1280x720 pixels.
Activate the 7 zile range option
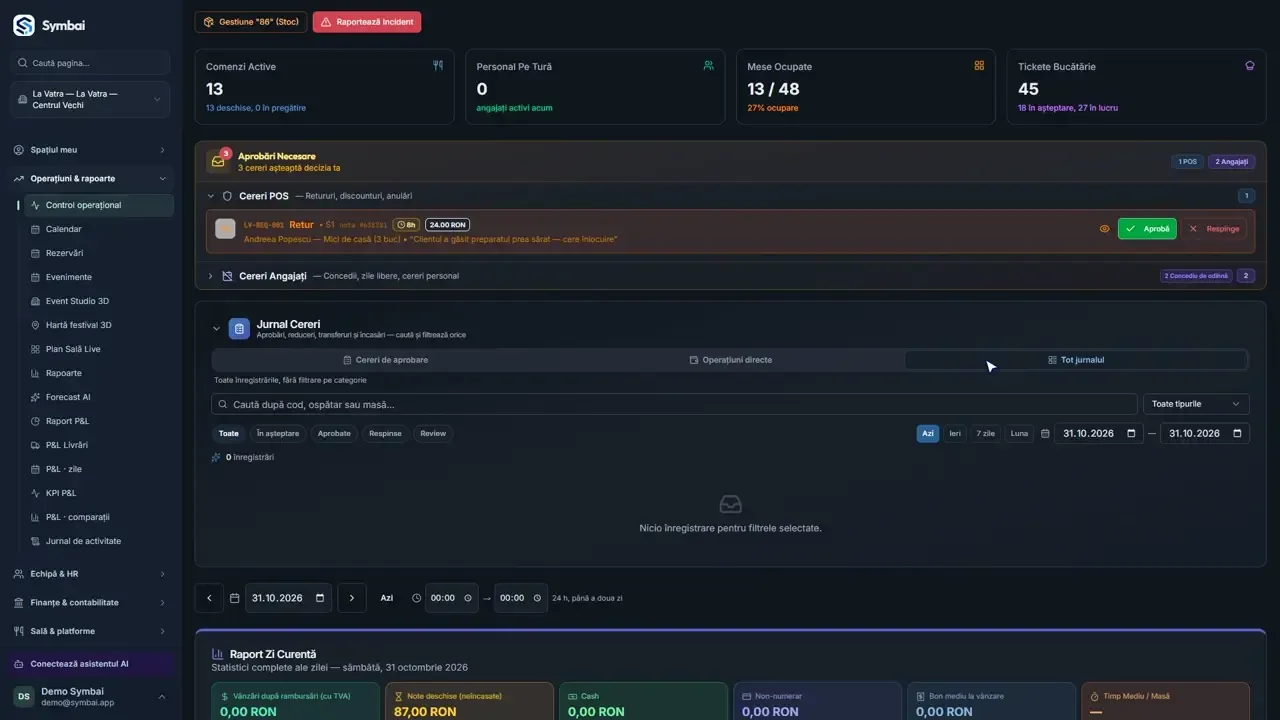[986, 433]
